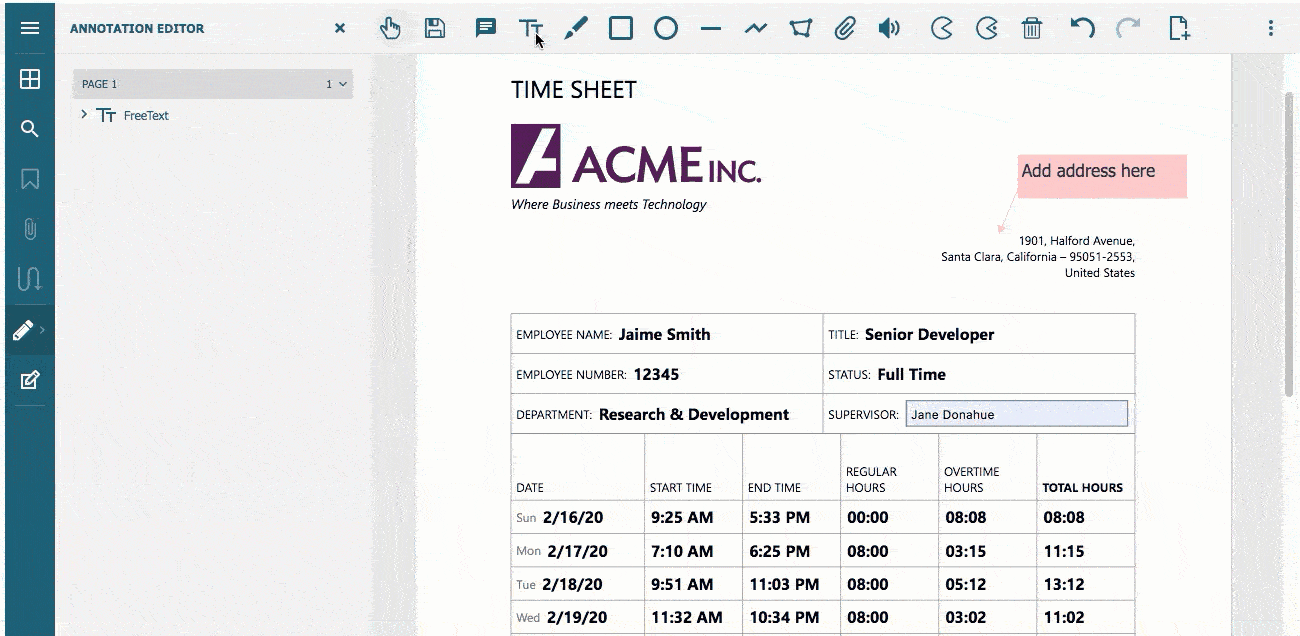Select the FreeText annotation tool
The width and height of the screenshot is (1300, 636).
[530, 28]
